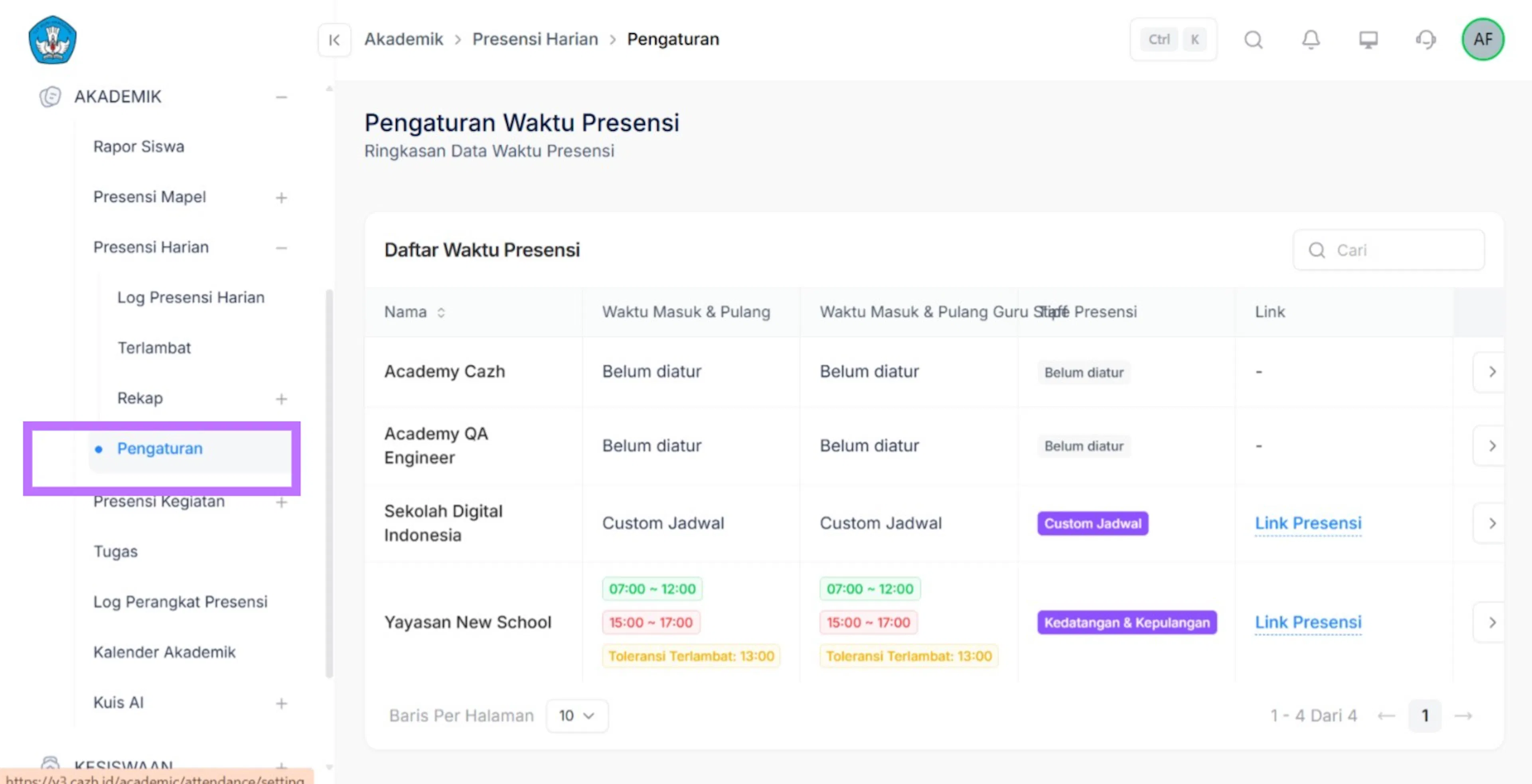Open Link Presensi for Yayasan New School
Screen dimensions: 1532x784
point(1308,622)
